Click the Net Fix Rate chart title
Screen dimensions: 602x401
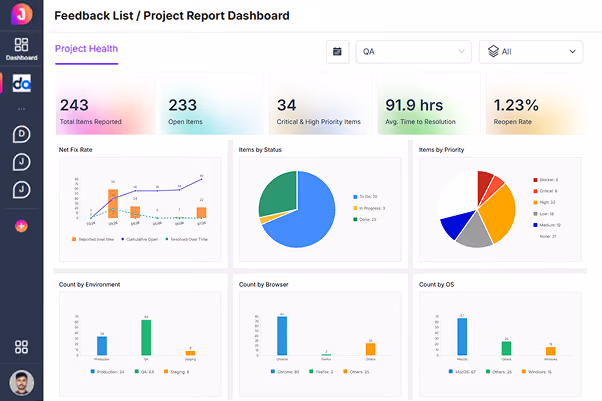(76, 150)
